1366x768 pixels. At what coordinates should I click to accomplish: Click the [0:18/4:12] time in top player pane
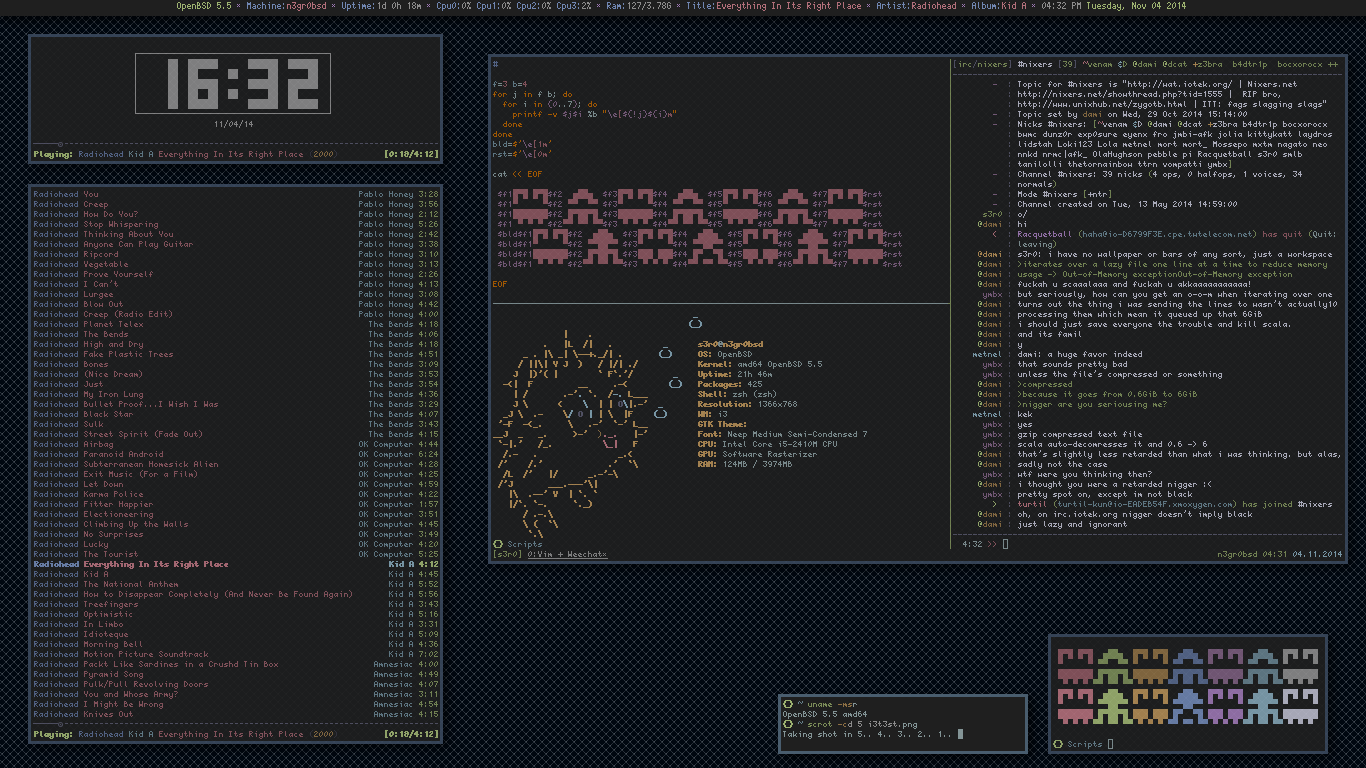411,154
